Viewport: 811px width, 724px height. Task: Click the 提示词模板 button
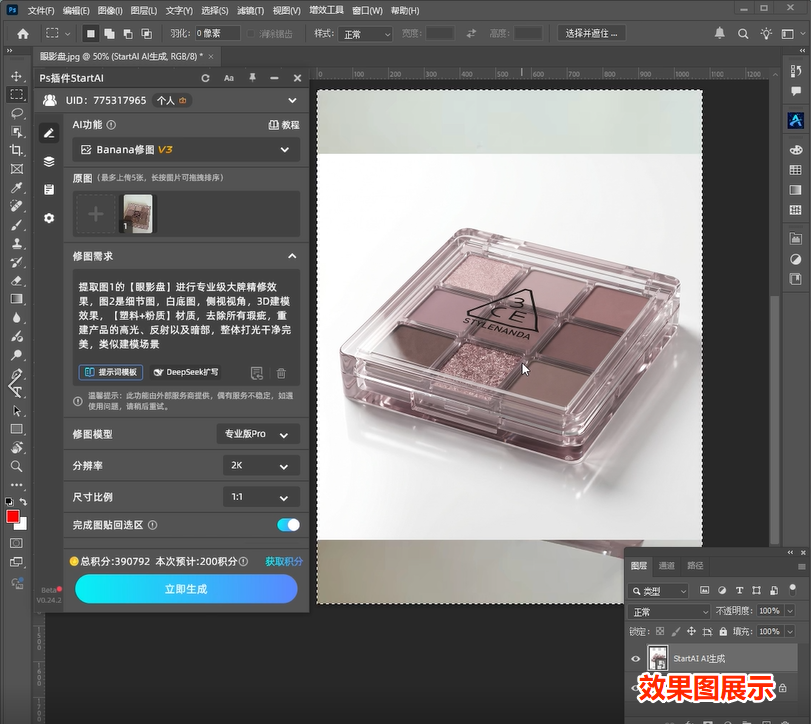(x=111, y=372)
